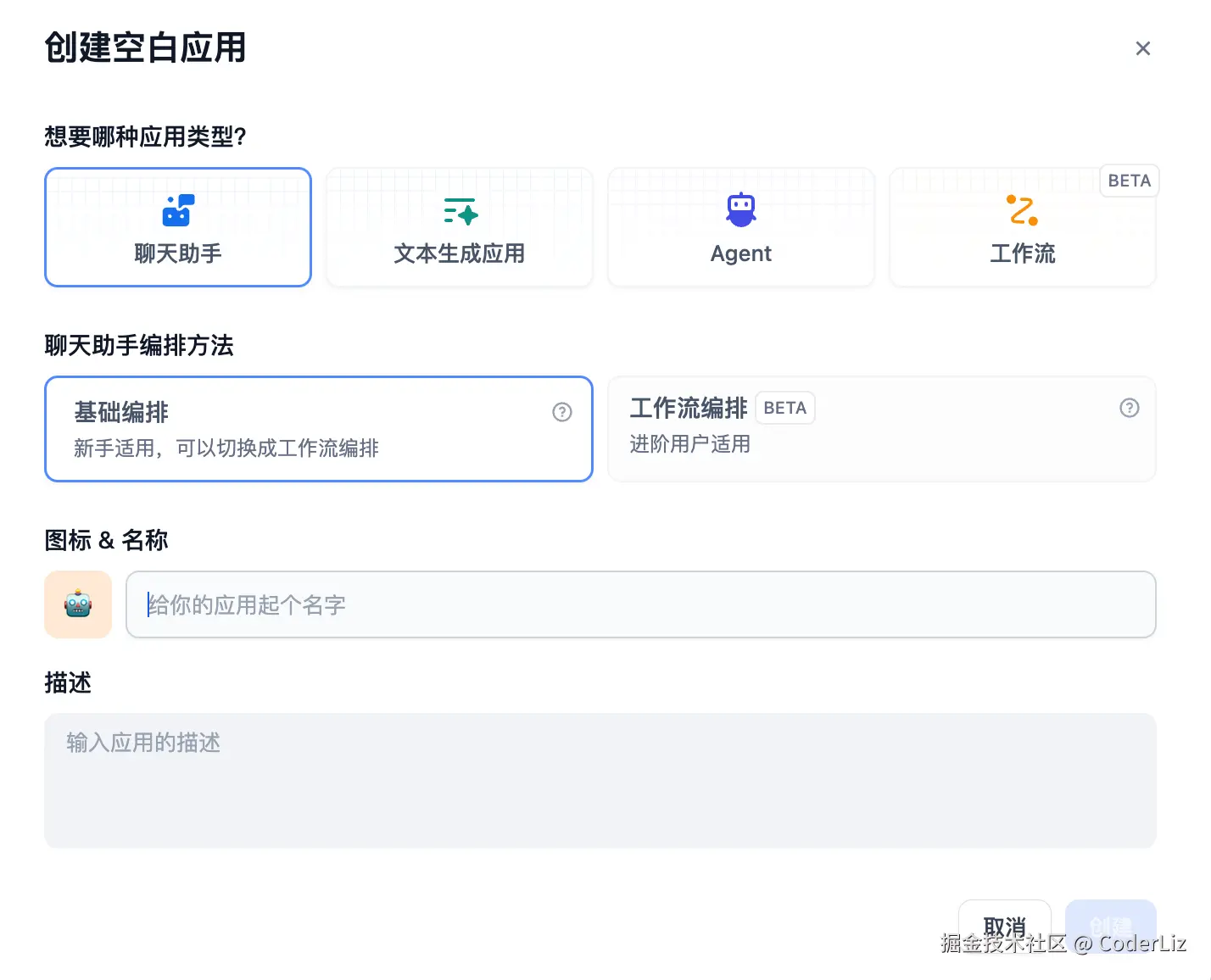Open the robot emoji app icon picker
Screen dimensions: 1211x980
coord(78,604)
